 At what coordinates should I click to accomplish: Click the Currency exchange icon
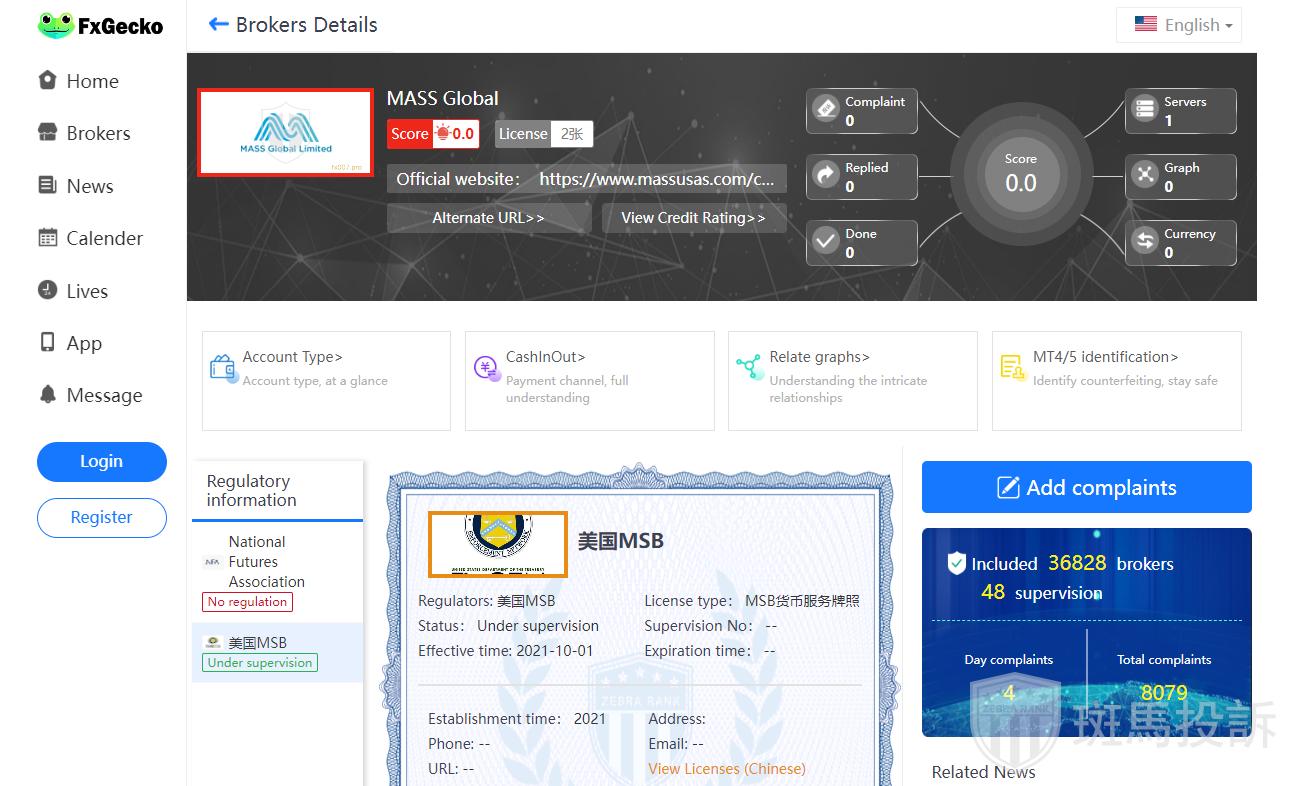point(1144,241)
